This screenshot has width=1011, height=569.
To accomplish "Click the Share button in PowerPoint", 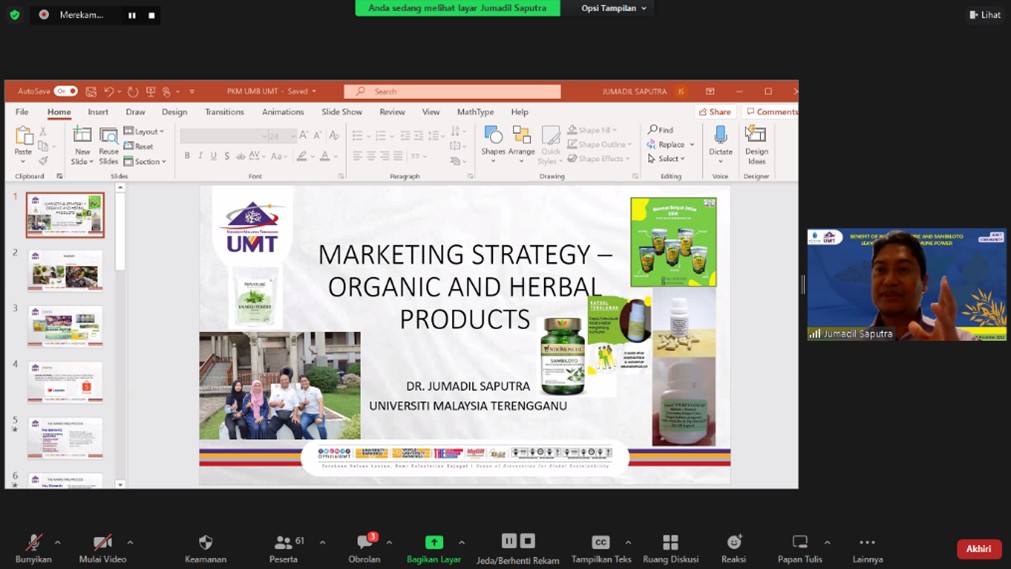I will 715,112.
